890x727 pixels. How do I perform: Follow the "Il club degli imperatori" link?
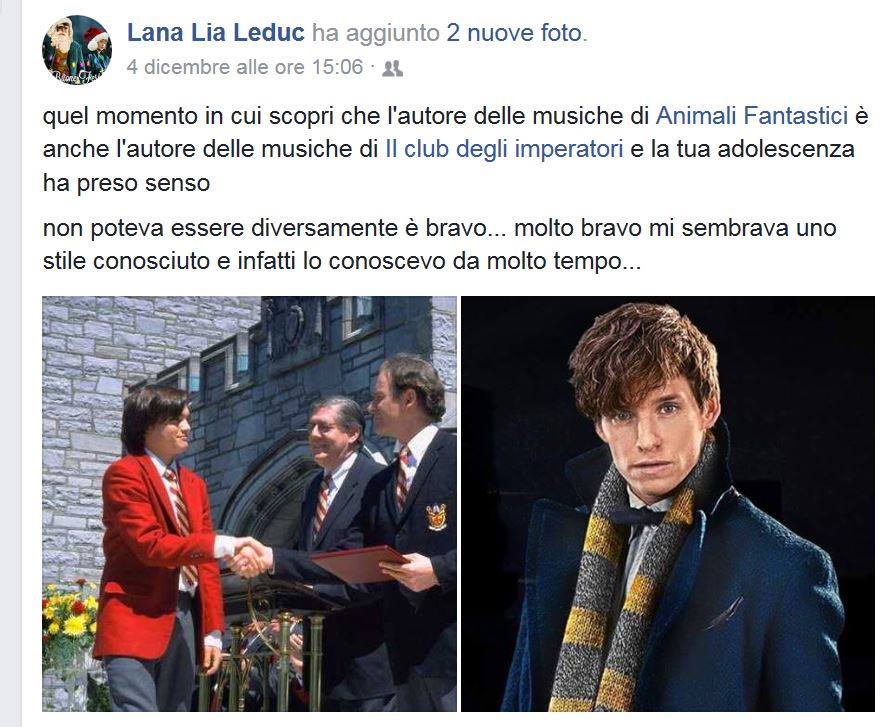504,149
